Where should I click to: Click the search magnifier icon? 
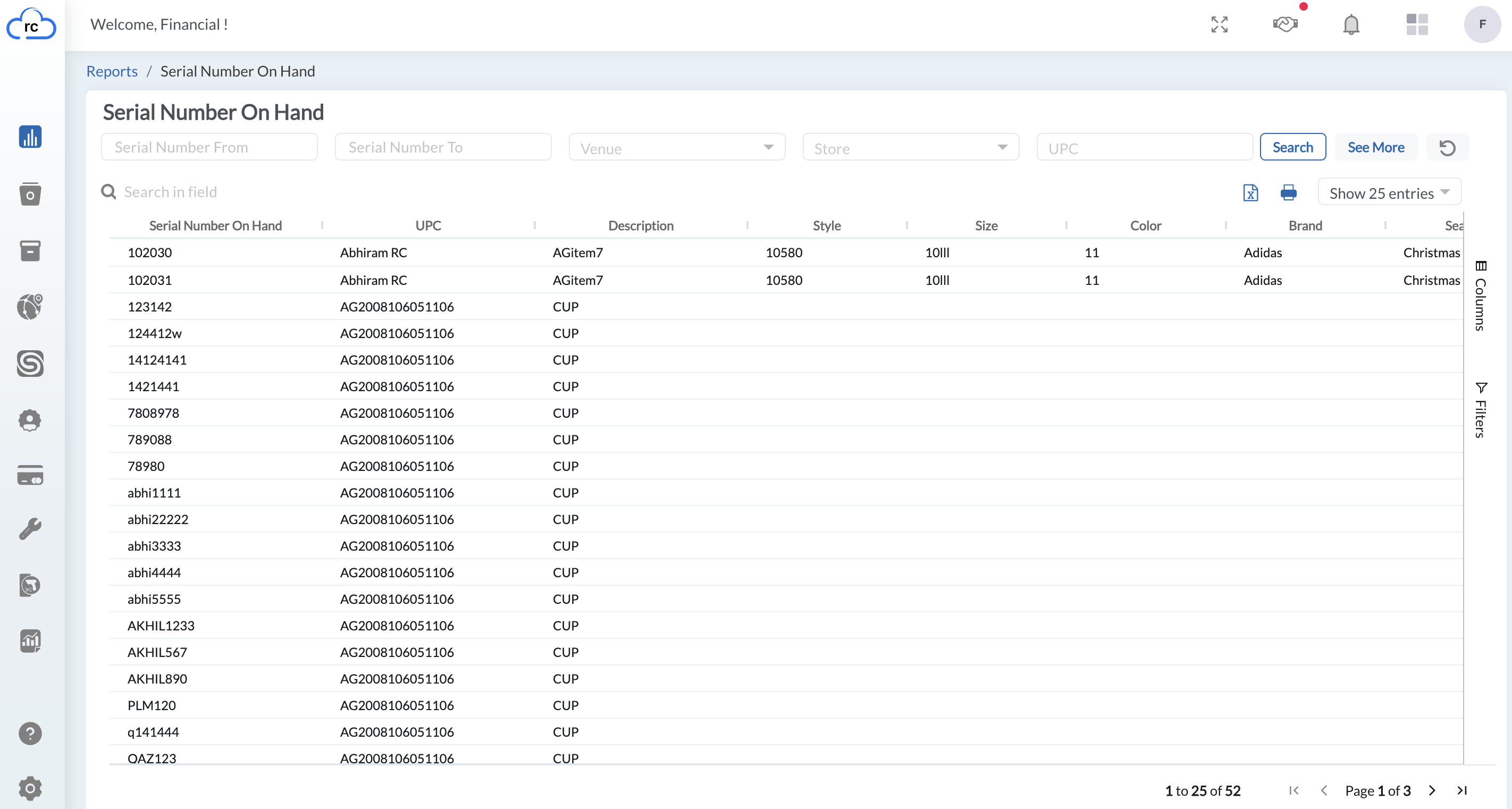pyautogui.click(x=108, y=192)
